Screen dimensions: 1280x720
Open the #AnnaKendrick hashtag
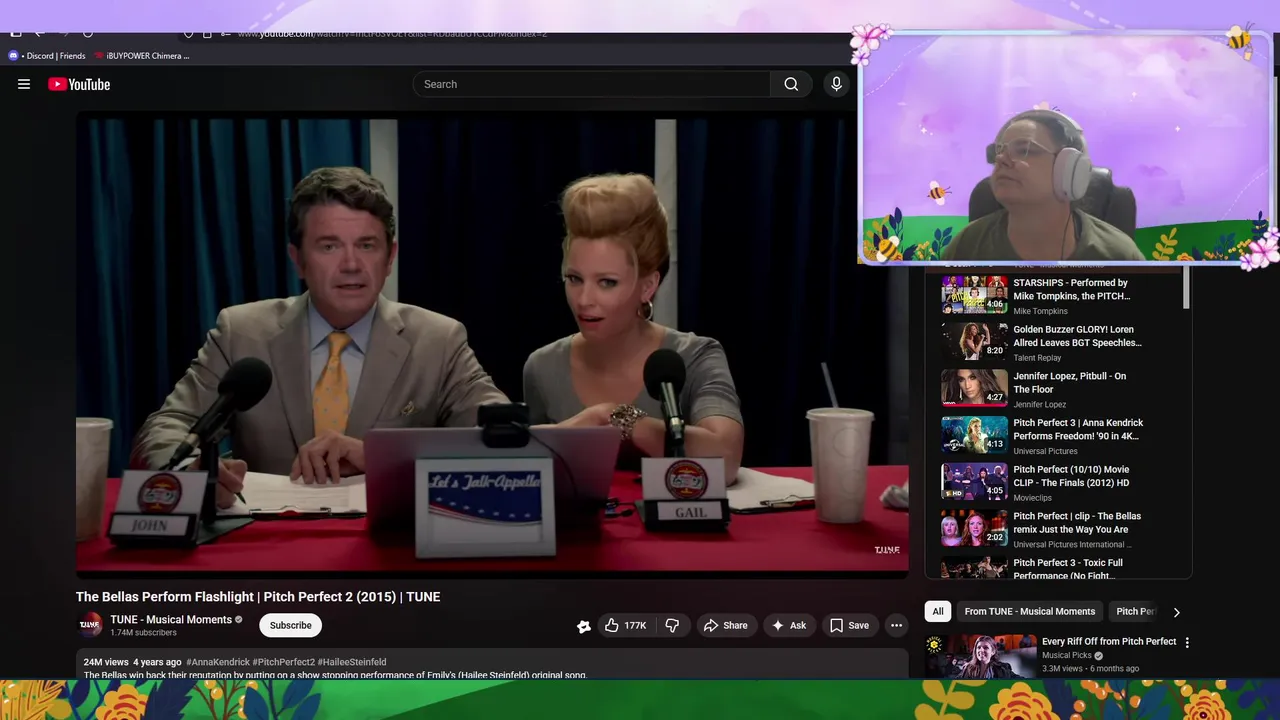[217, 662]
